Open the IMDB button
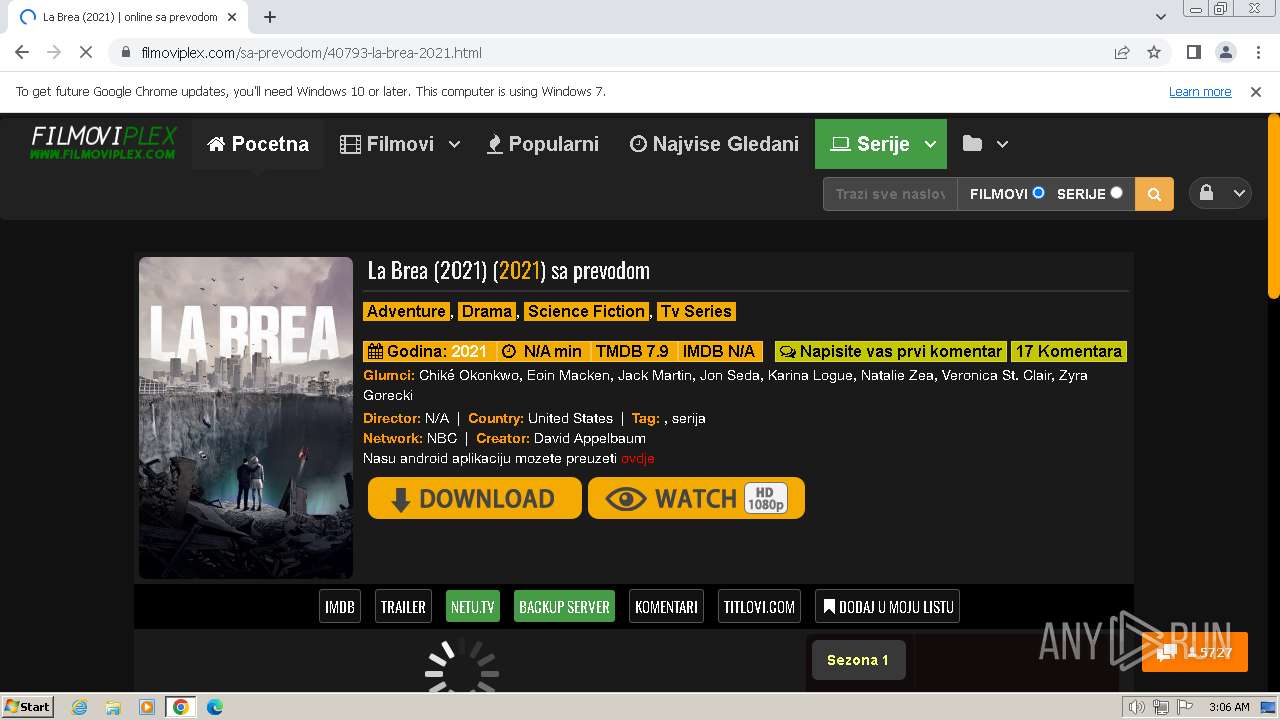 (x=340, y=606)
